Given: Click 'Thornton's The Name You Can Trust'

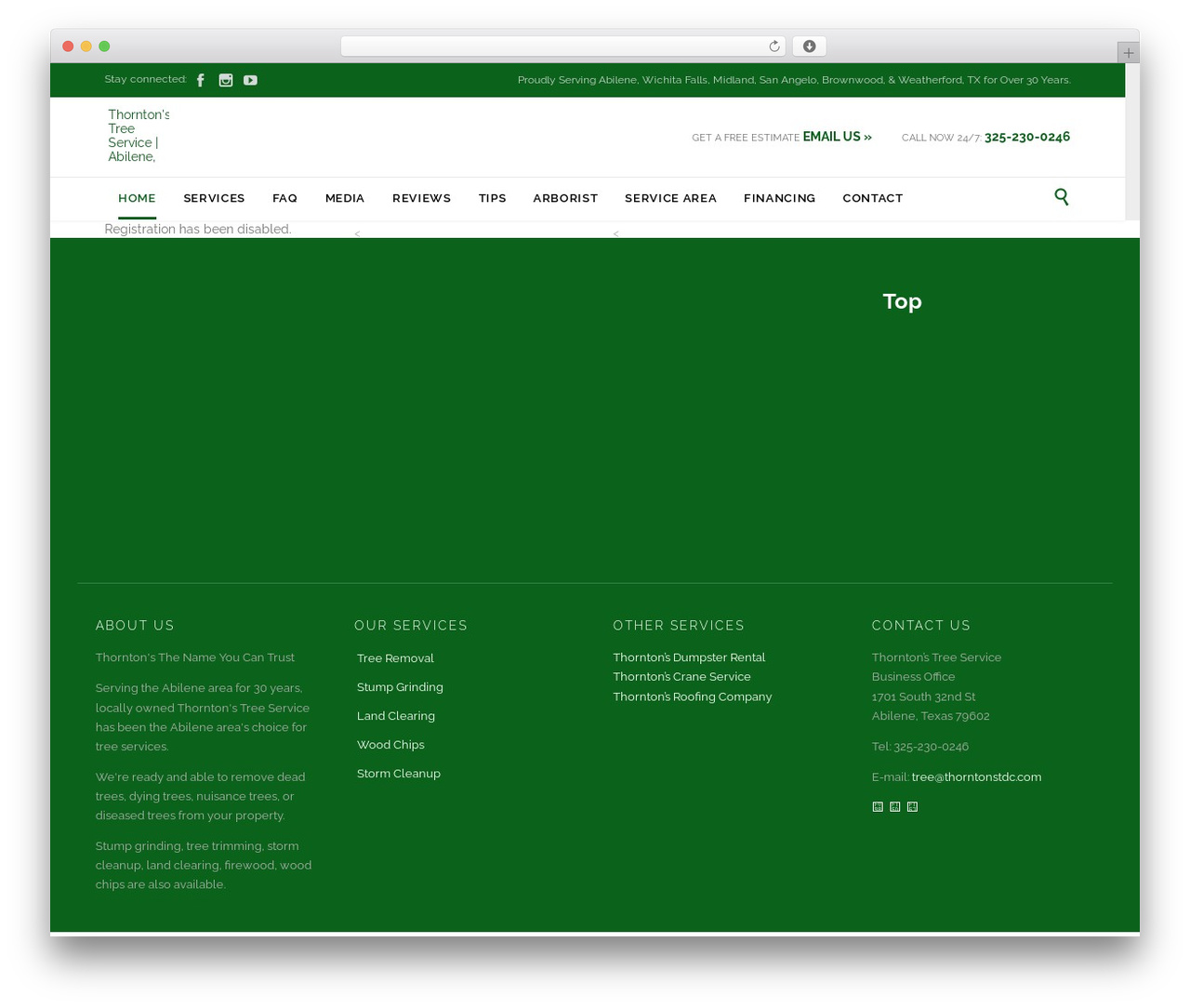Looking at the screenshot, I should [x=194, y=657].
